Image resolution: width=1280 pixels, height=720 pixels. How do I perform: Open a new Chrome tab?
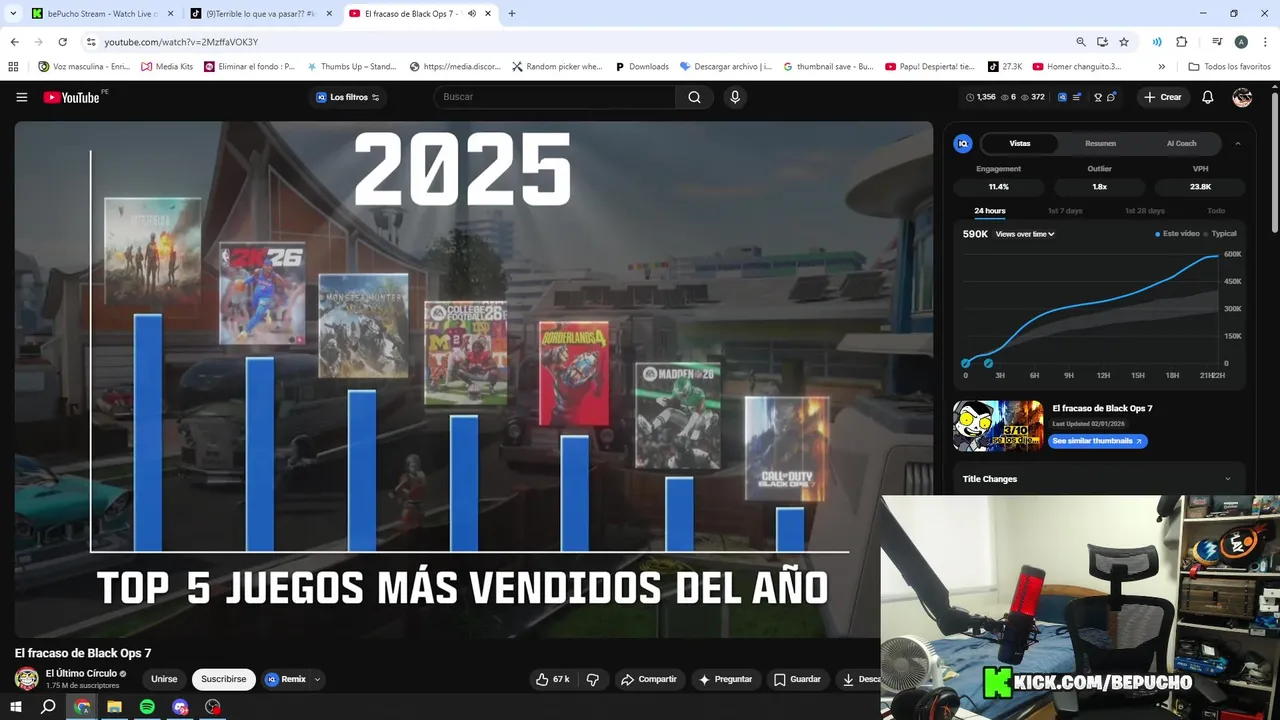512,14
